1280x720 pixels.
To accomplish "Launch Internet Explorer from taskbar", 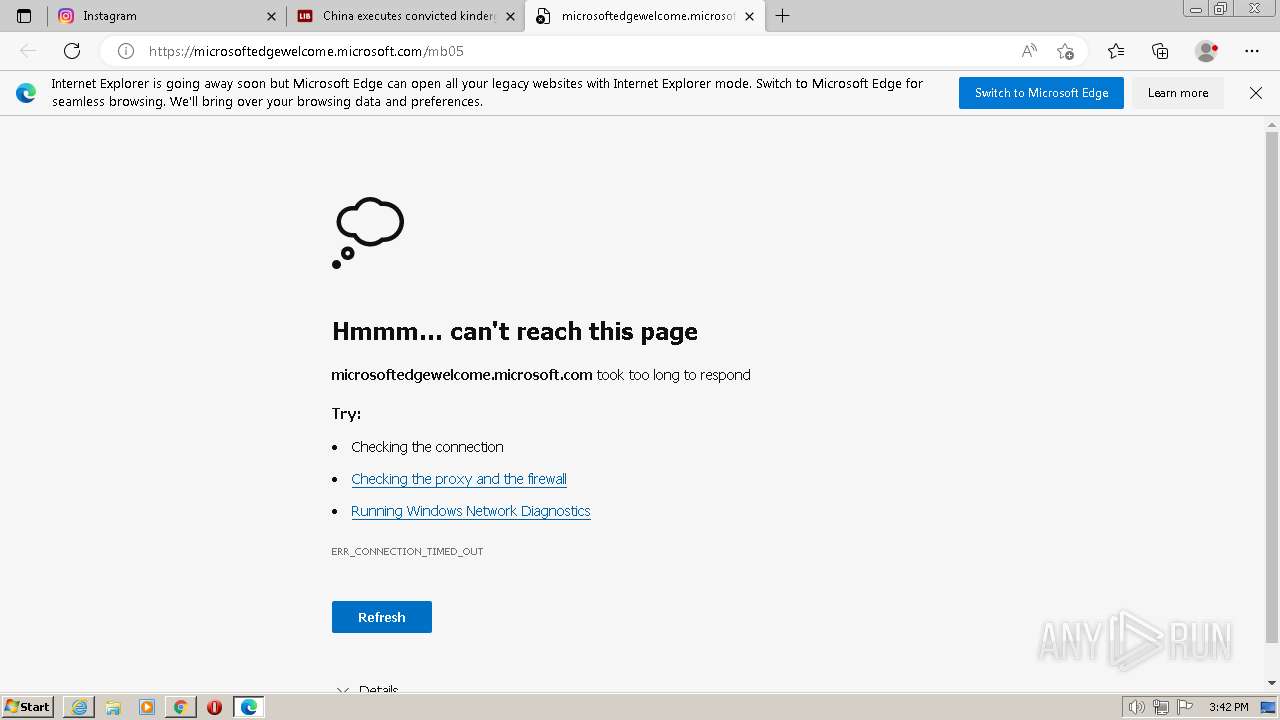I will click(79, 707).
